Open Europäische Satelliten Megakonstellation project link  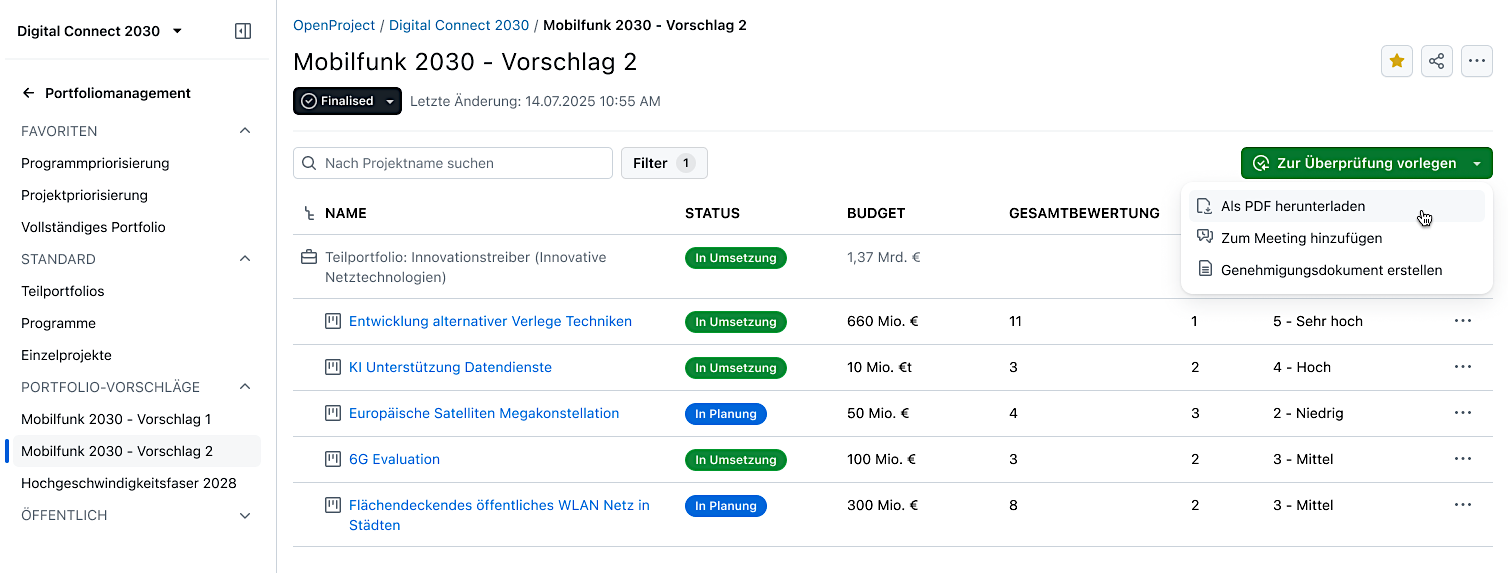coord(484,413)
